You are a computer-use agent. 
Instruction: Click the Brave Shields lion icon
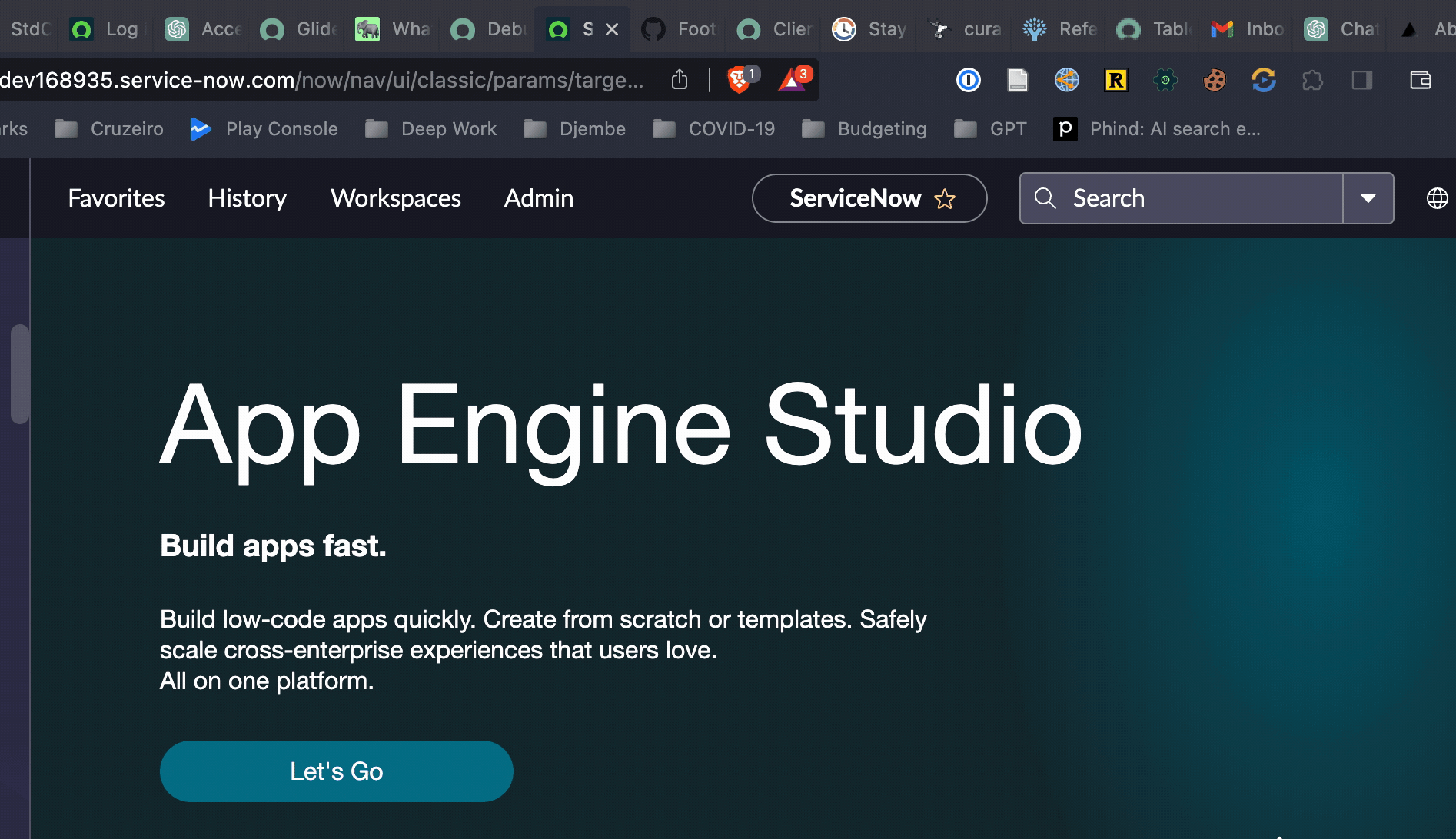[739, 80]
